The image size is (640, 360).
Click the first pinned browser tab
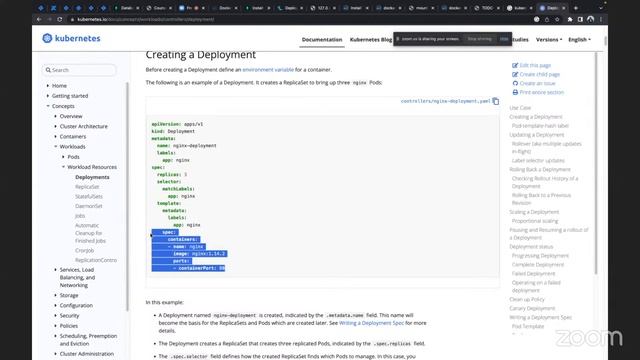41,8
